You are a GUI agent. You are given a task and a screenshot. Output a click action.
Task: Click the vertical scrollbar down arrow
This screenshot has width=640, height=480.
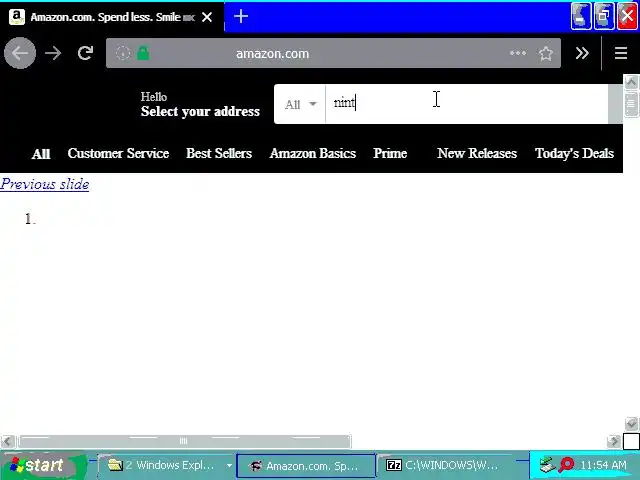(x=631, y=424)
